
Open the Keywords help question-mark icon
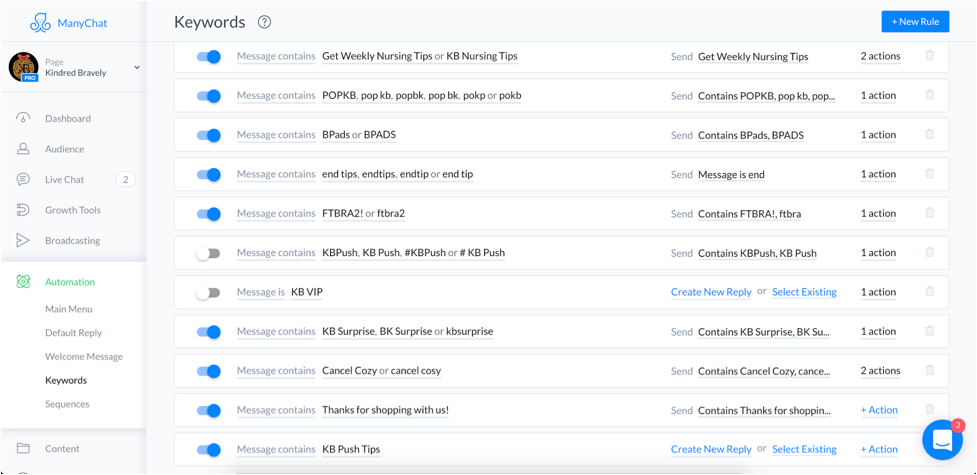tap(265, 22)
